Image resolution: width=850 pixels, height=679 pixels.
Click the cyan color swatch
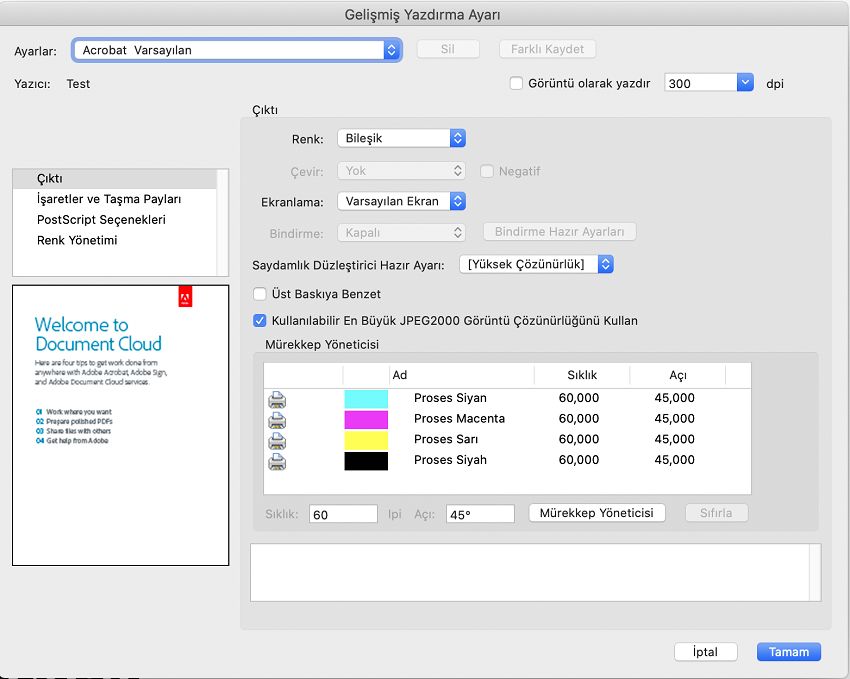366,399
